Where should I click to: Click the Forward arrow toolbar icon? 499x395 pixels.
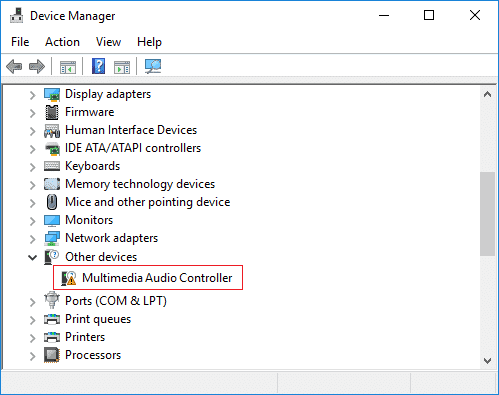[x=37, y=66]
